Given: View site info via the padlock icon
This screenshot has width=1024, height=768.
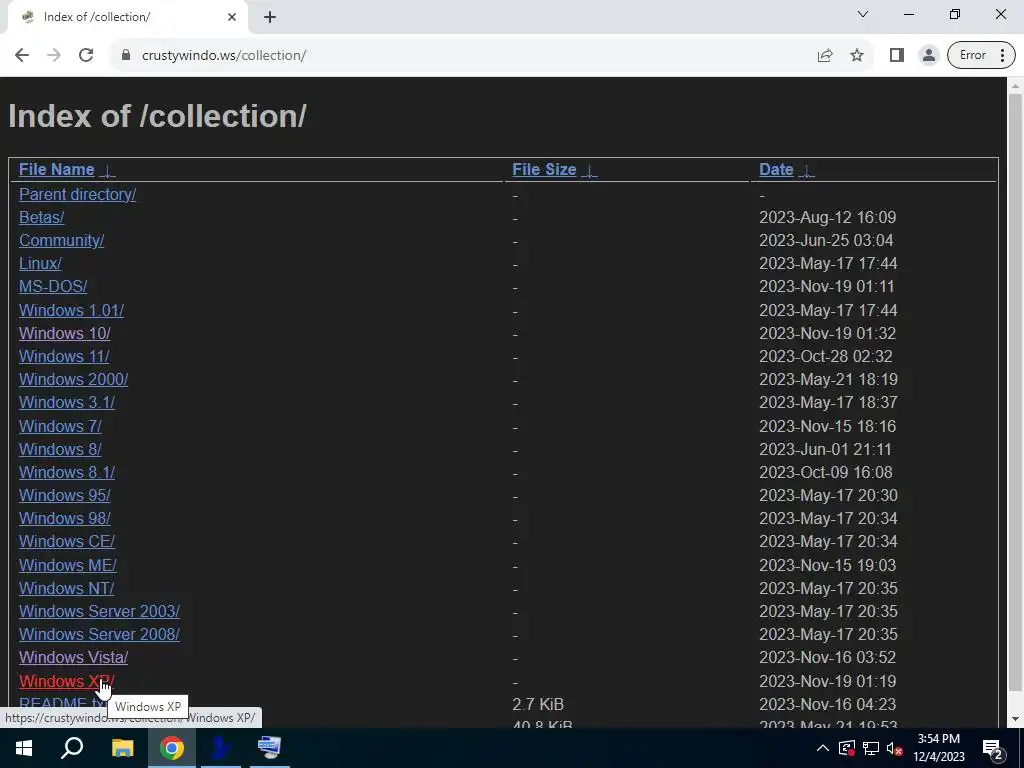Looking at the screenshot, I should (125, 56).
